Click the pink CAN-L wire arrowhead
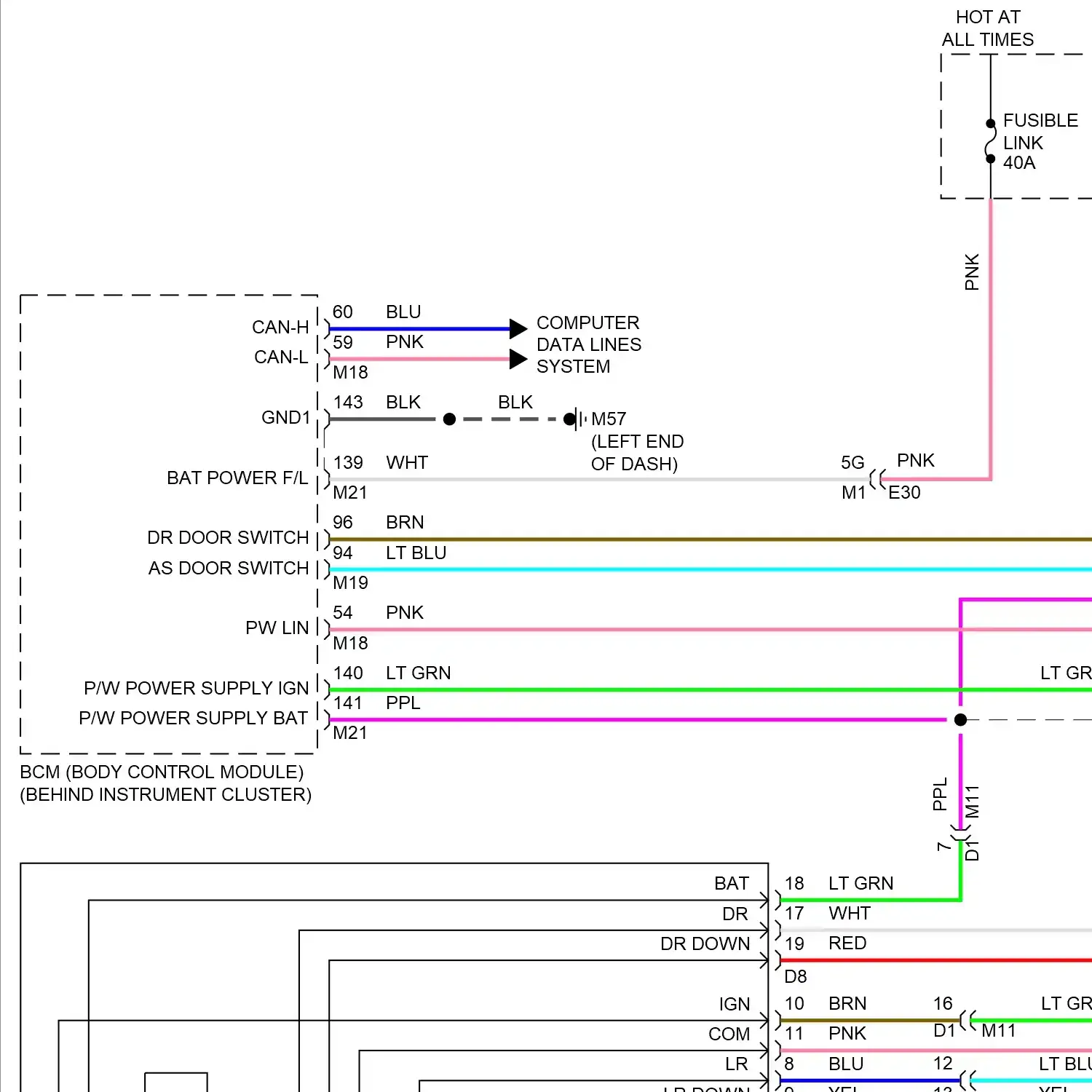The height and width of the screenshot is (1092, 1092). (x=518, y=359)
